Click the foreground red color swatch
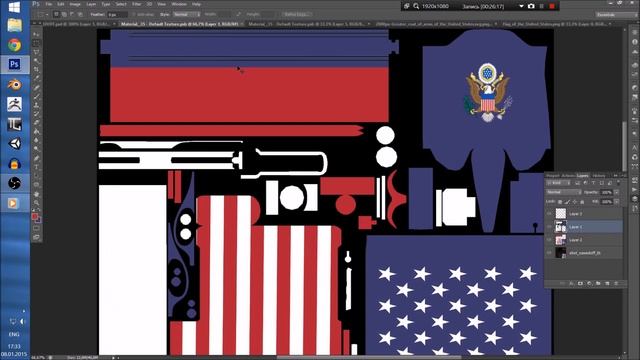 pyautogui.click(x=35, y=216)
